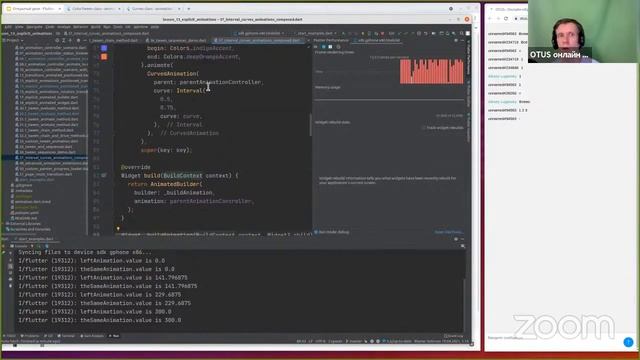Select the start_examples.dart Run tab
Image resolution: width=640 pixels, height=360 pixels.
36,239
